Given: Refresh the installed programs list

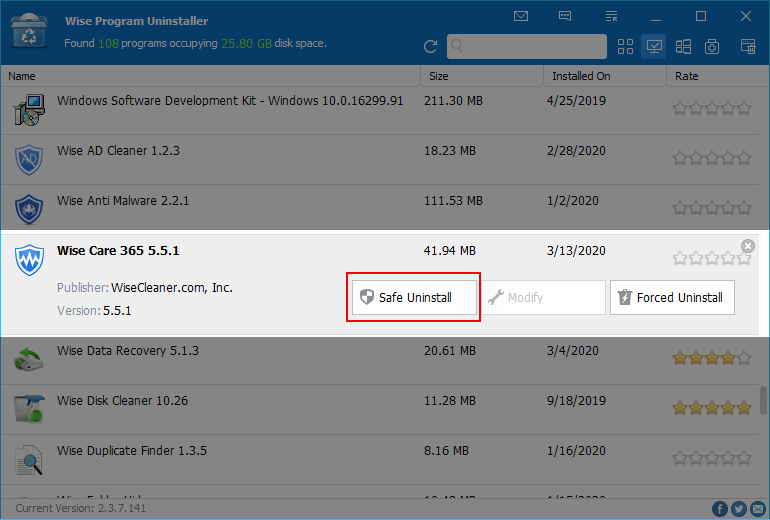Looking at the screenshot, I should click(431, 47).
